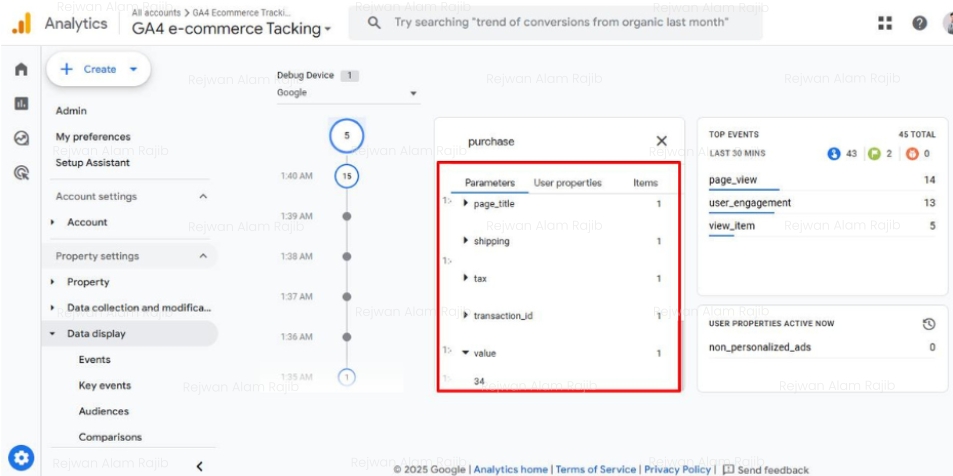Select the Items tab
This screenshot has width=953, height=476.
[x=645, y=183]
